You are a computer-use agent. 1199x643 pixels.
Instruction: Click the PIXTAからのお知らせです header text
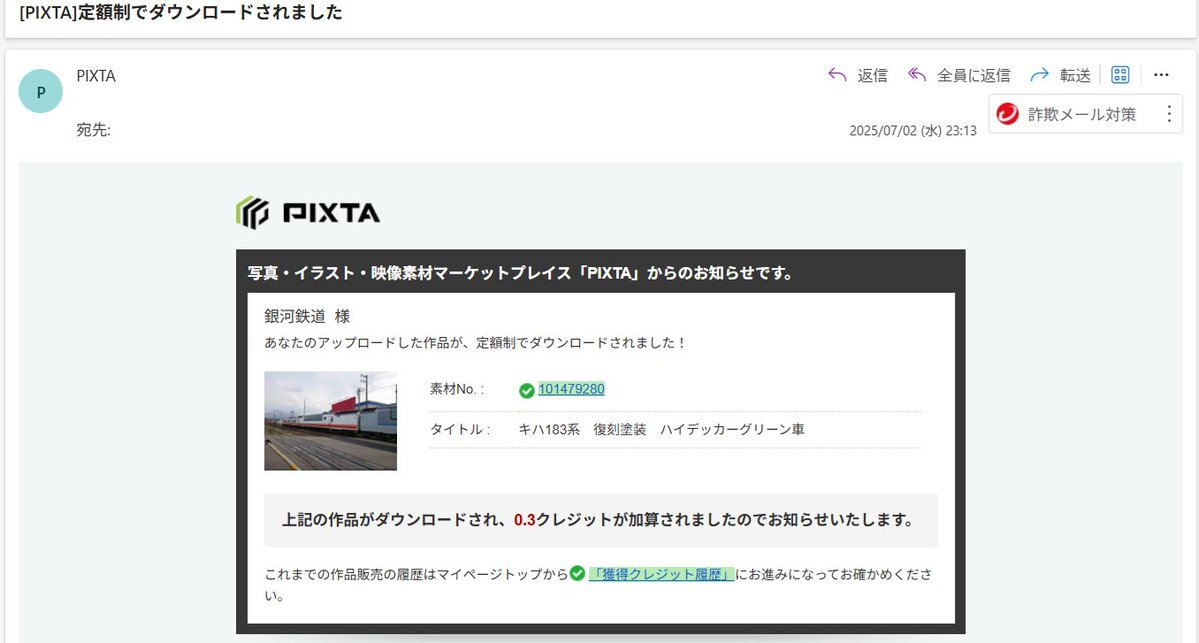(521, 273)
